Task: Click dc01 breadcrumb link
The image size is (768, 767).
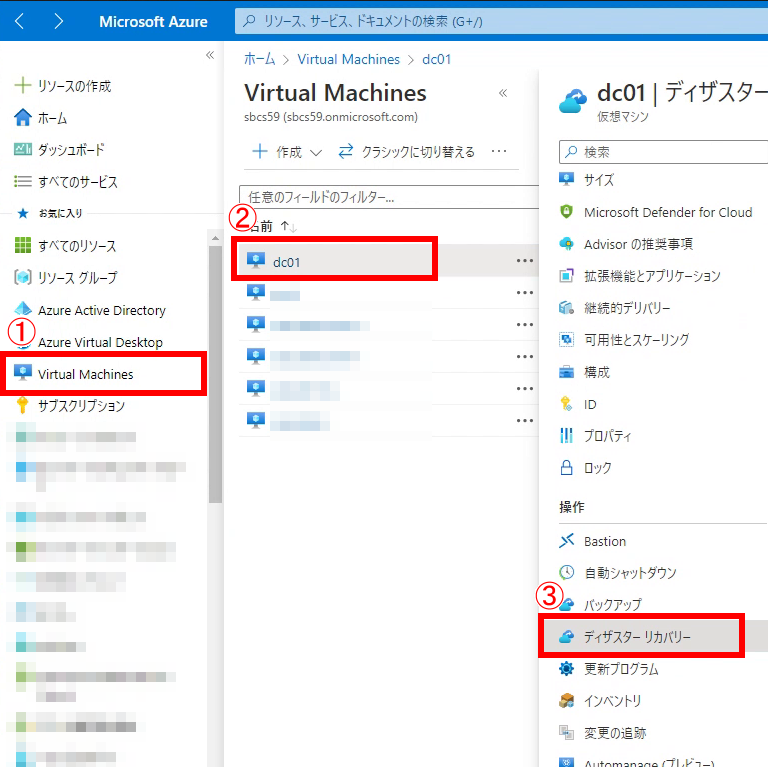Action: [436, 59]
